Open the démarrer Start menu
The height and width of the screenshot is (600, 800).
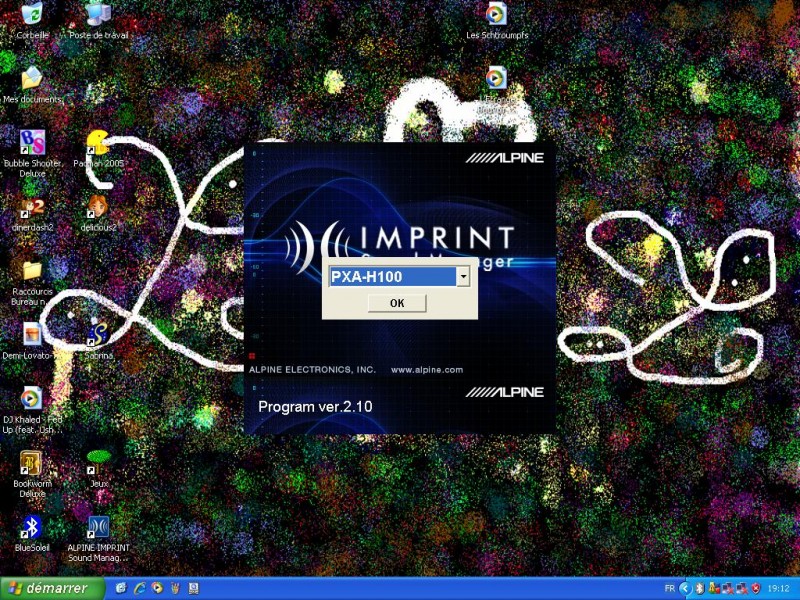click(x=40, y=589)
